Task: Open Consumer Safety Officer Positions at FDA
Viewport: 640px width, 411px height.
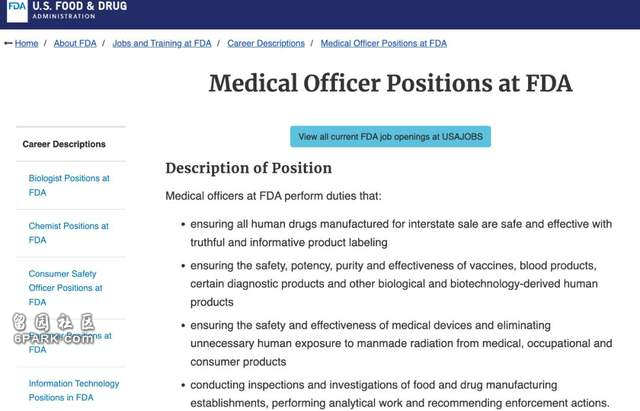Action: [65, 288]
